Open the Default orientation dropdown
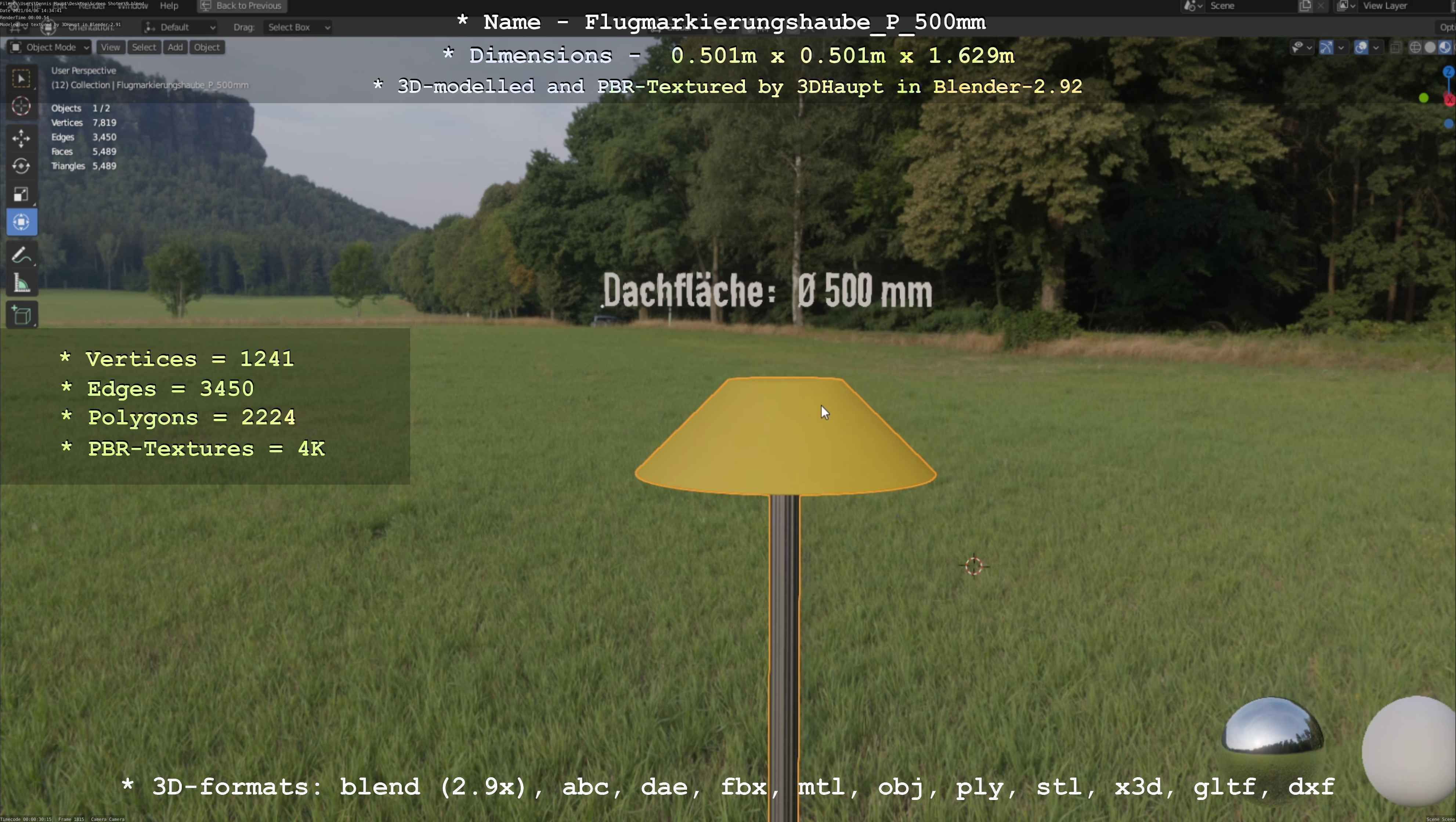The image size is (1456, 822). (180, 27)
